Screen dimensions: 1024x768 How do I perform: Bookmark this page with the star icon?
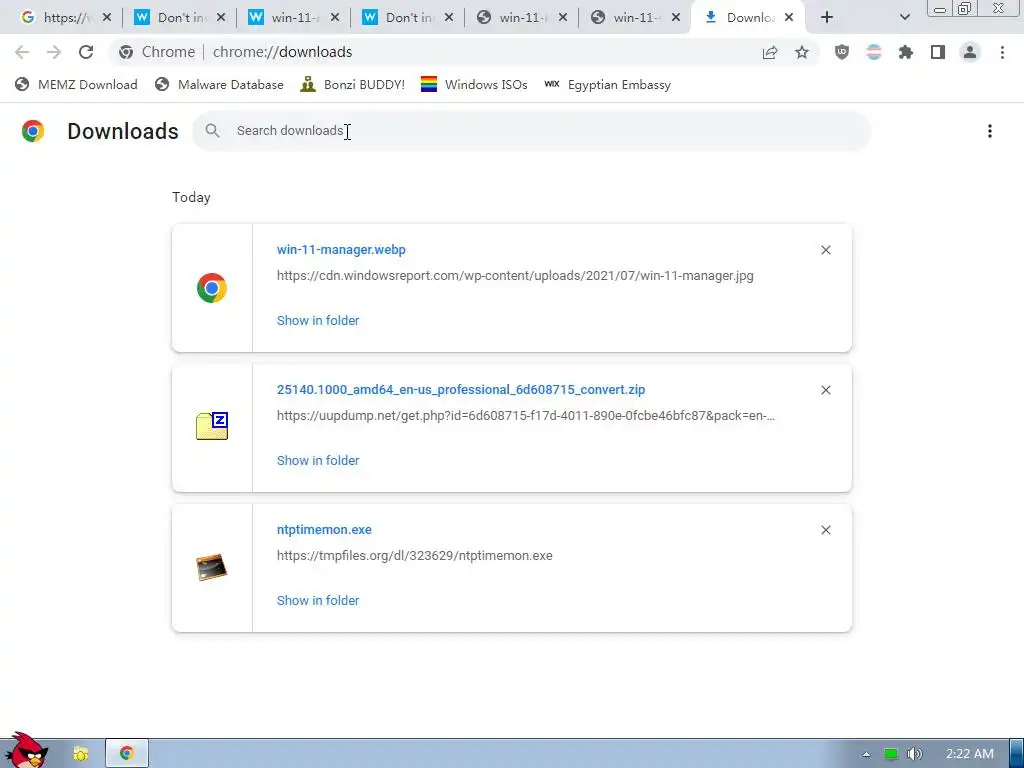[x=802, y=52]
